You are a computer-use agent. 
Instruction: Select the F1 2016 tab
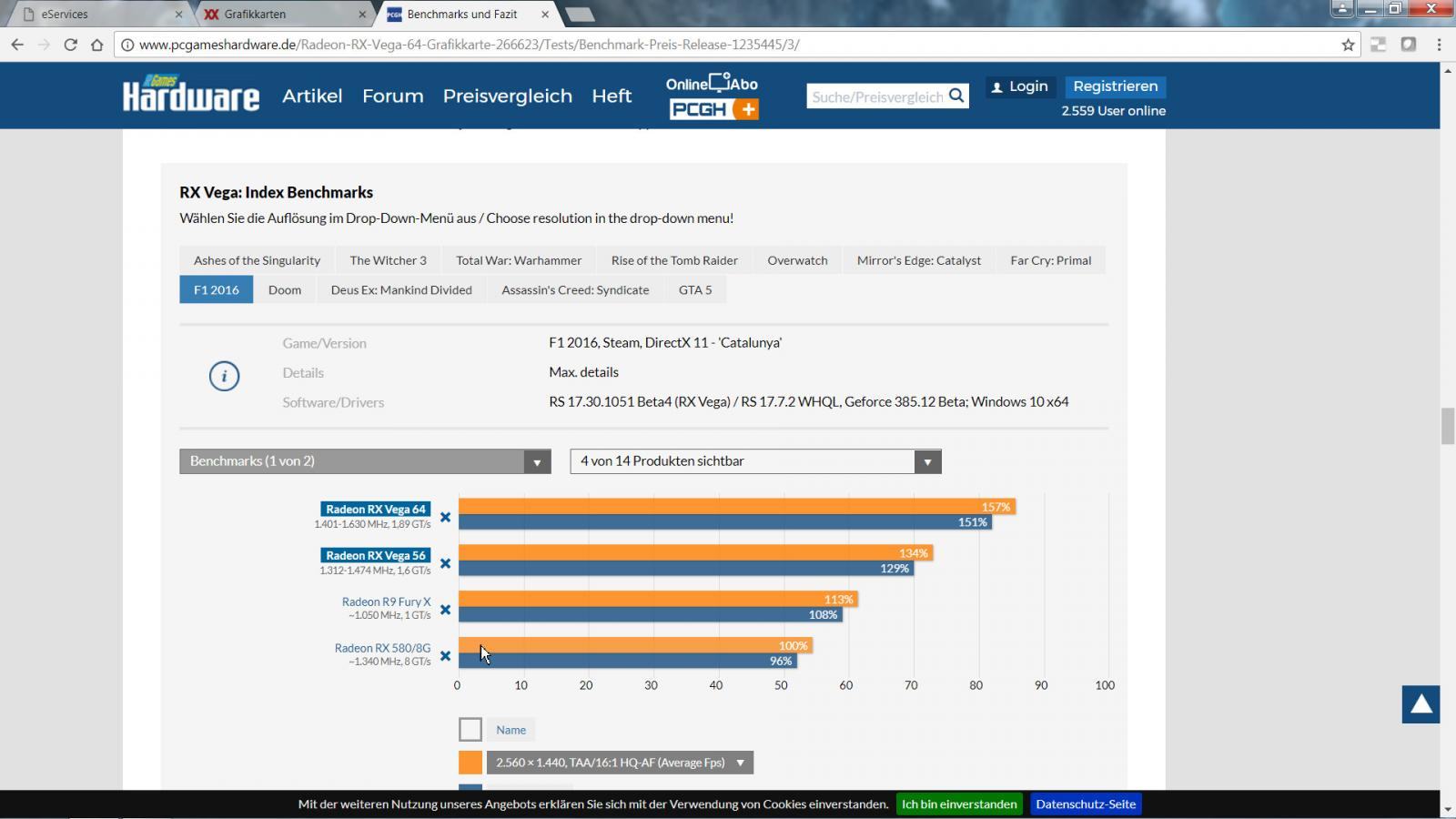(x=217, y=289)
